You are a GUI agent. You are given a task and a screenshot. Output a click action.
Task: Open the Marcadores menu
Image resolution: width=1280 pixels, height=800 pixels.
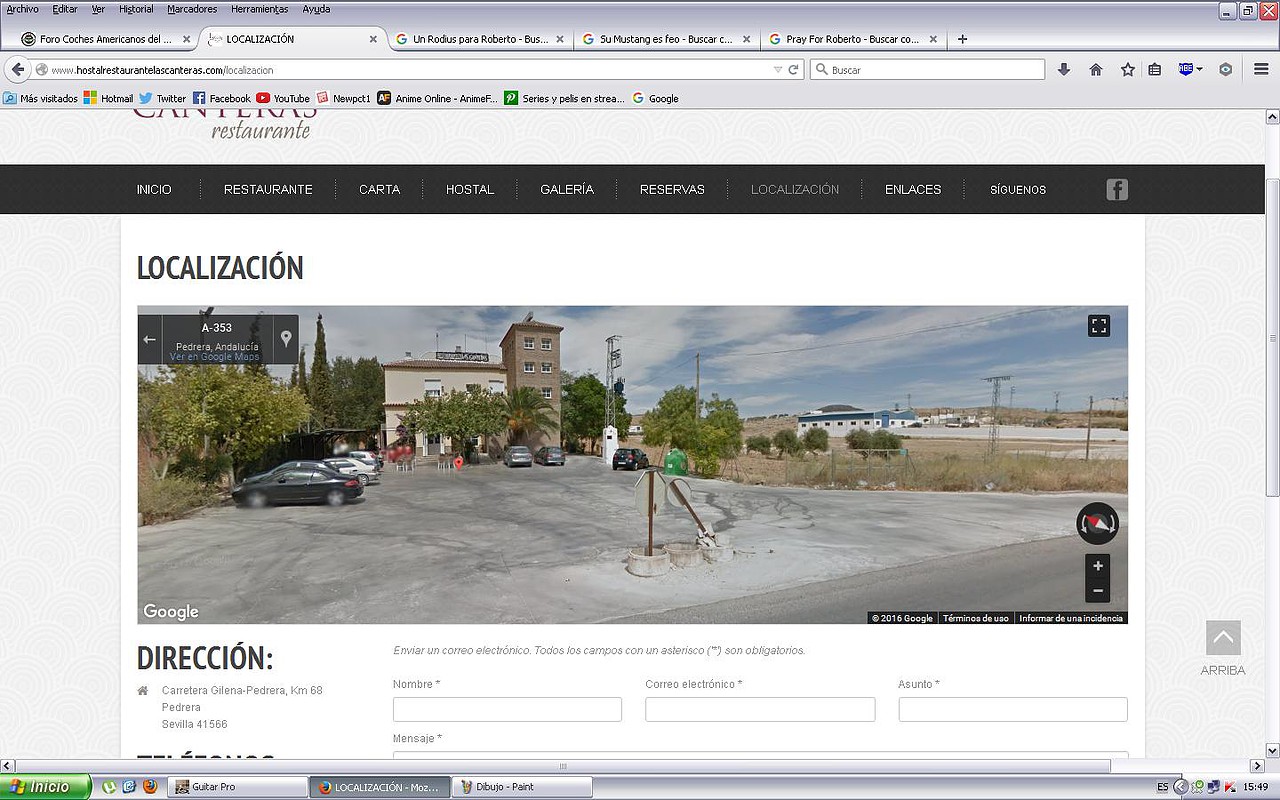(x=193, y=9)
